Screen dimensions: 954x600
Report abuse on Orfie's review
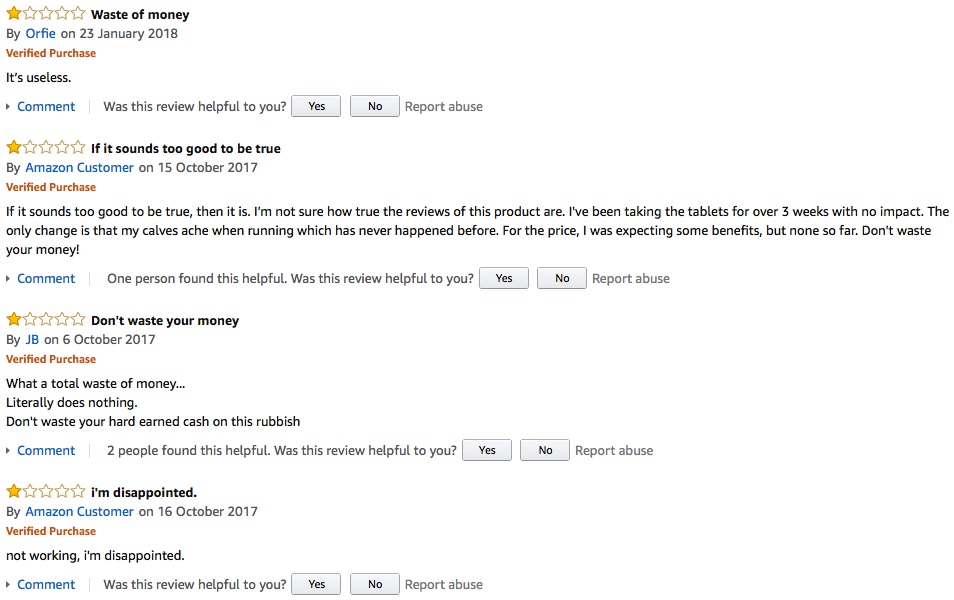click(444, 106)
